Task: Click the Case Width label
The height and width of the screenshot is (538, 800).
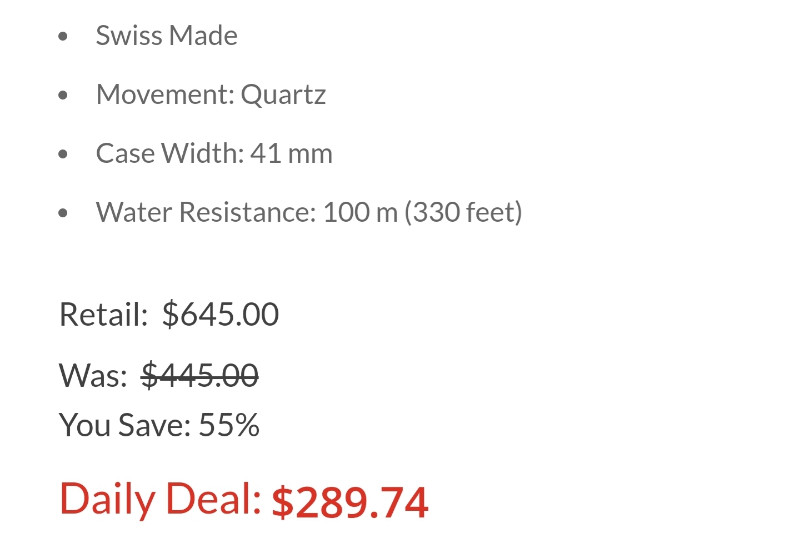Action: 170,153
